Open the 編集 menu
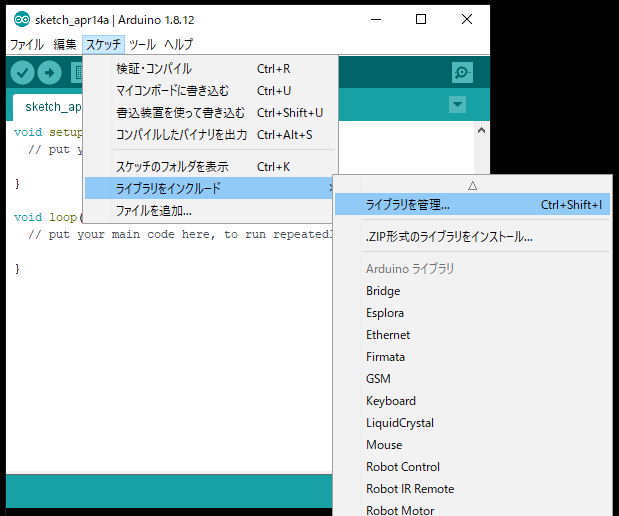This screenshot has height=516, width=619. click(65, 44)
